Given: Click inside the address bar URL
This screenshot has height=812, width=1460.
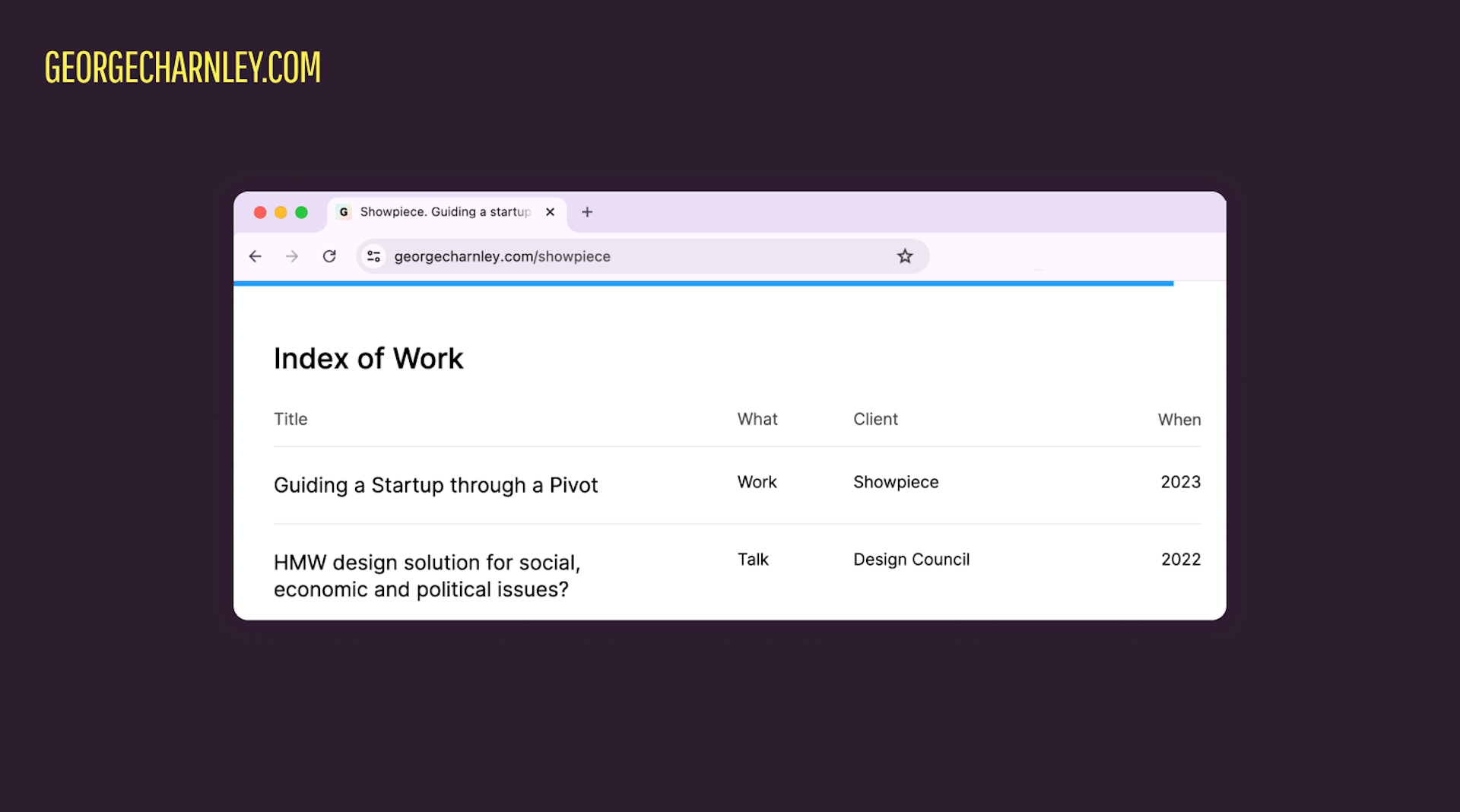Looking at the screenshot, I should [502, 256].
